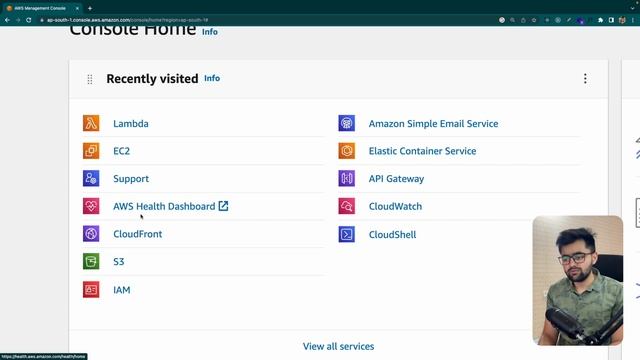Click the EC2 service icon
This screenshot has width=640, height=360.
point(91,151)
